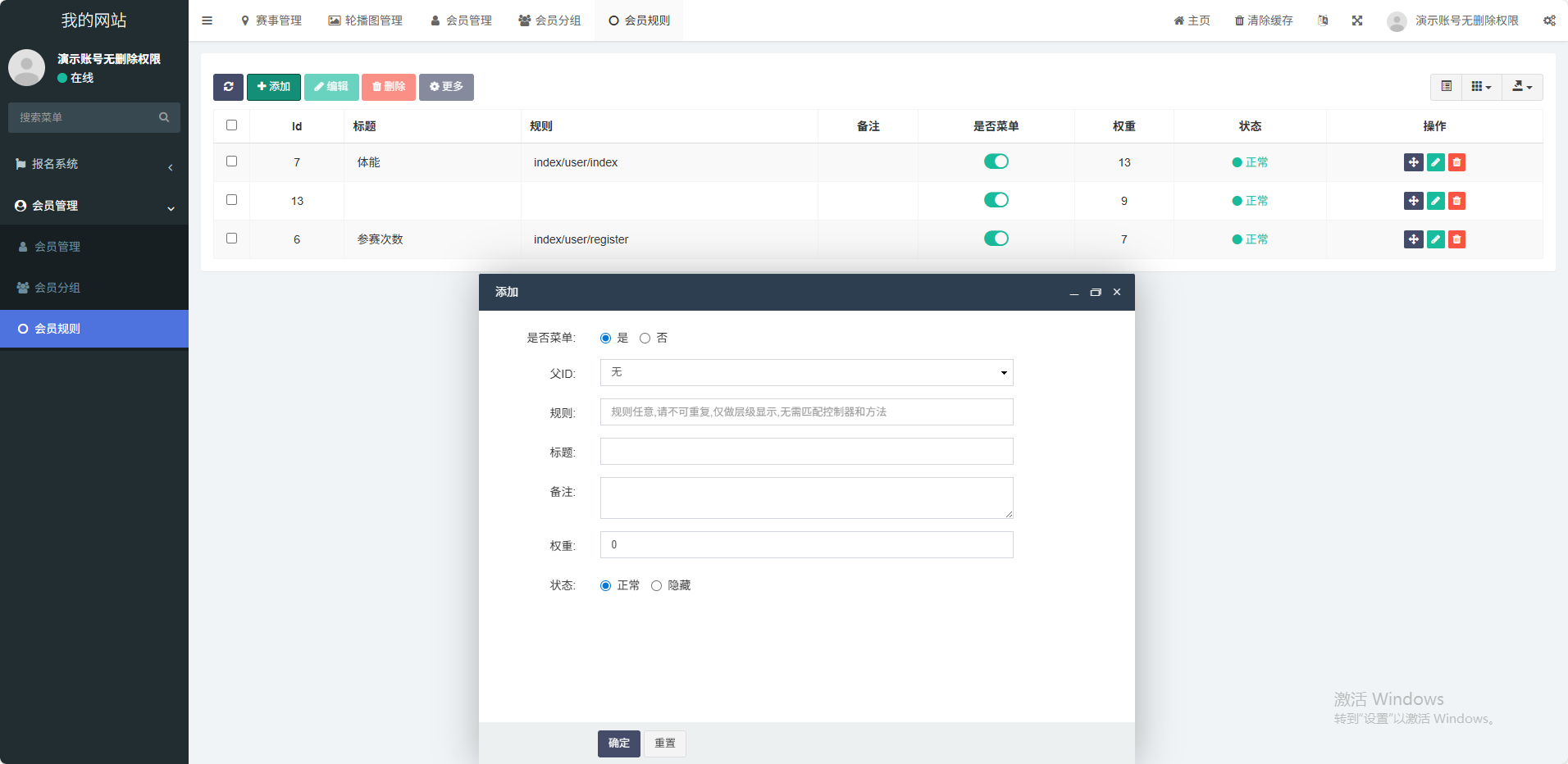This screenshot has width=1568, height=764.
Task: Click the 确定 submit button
Action: click(x=618, y=744)
